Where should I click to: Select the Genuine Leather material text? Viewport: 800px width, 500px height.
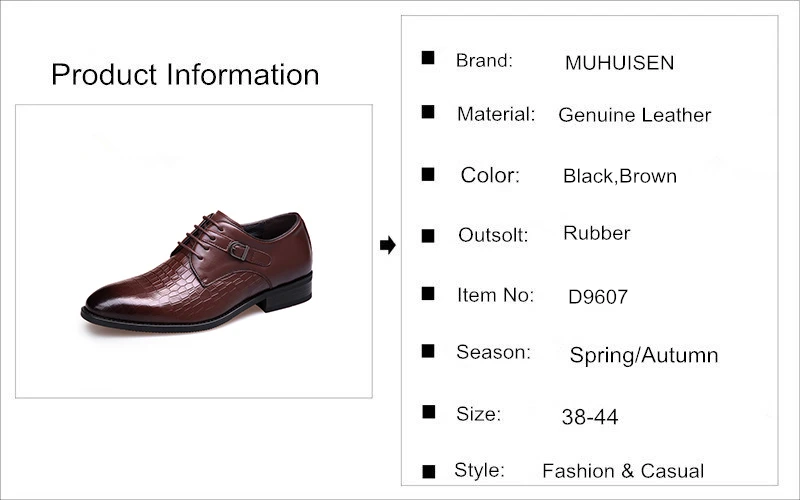coord(634,115)
